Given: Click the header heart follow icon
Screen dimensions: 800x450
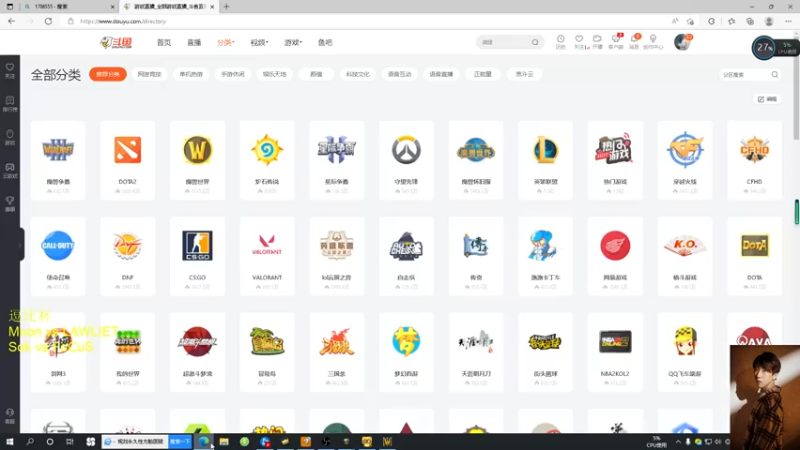Looking at the screenshot, I should [x=579, y=42].
